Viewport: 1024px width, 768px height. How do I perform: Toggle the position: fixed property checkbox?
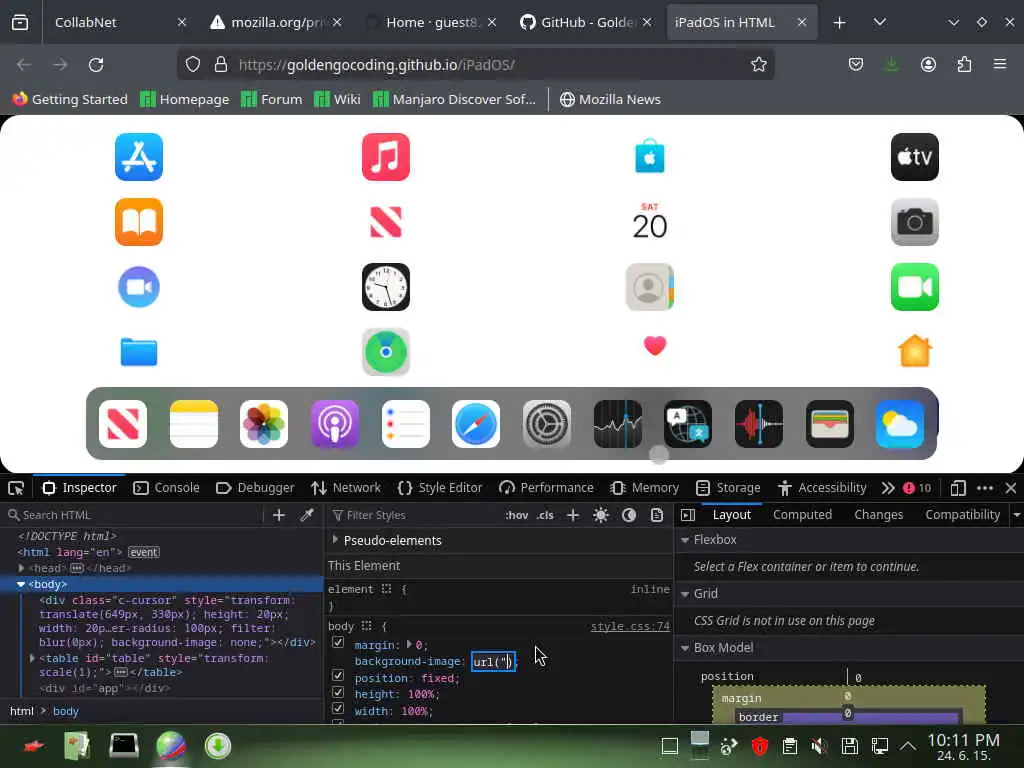click(x=338, y=675)
